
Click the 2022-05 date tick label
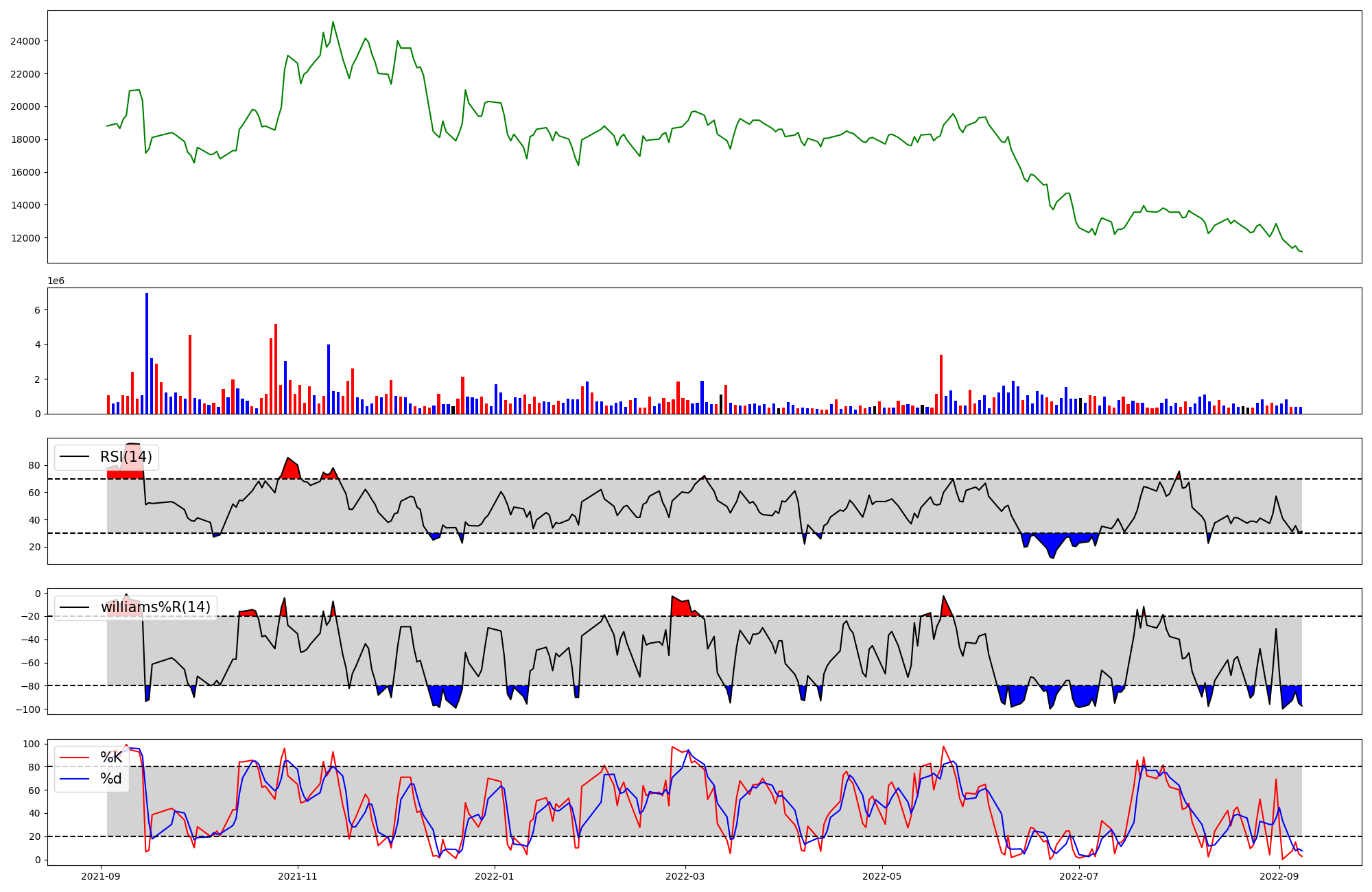[x=882, y=876]
